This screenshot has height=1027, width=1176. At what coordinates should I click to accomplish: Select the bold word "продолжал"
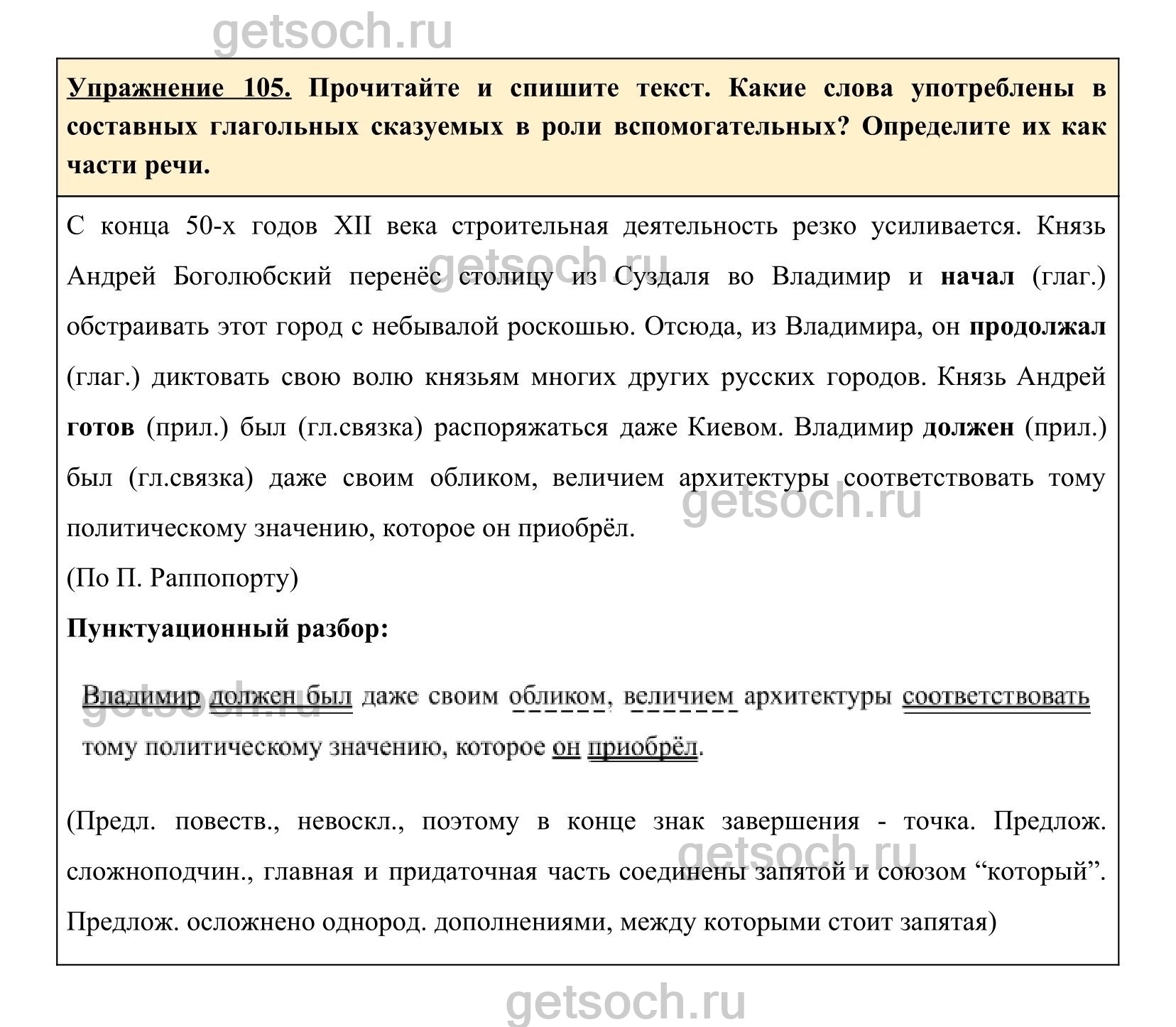1038,327
